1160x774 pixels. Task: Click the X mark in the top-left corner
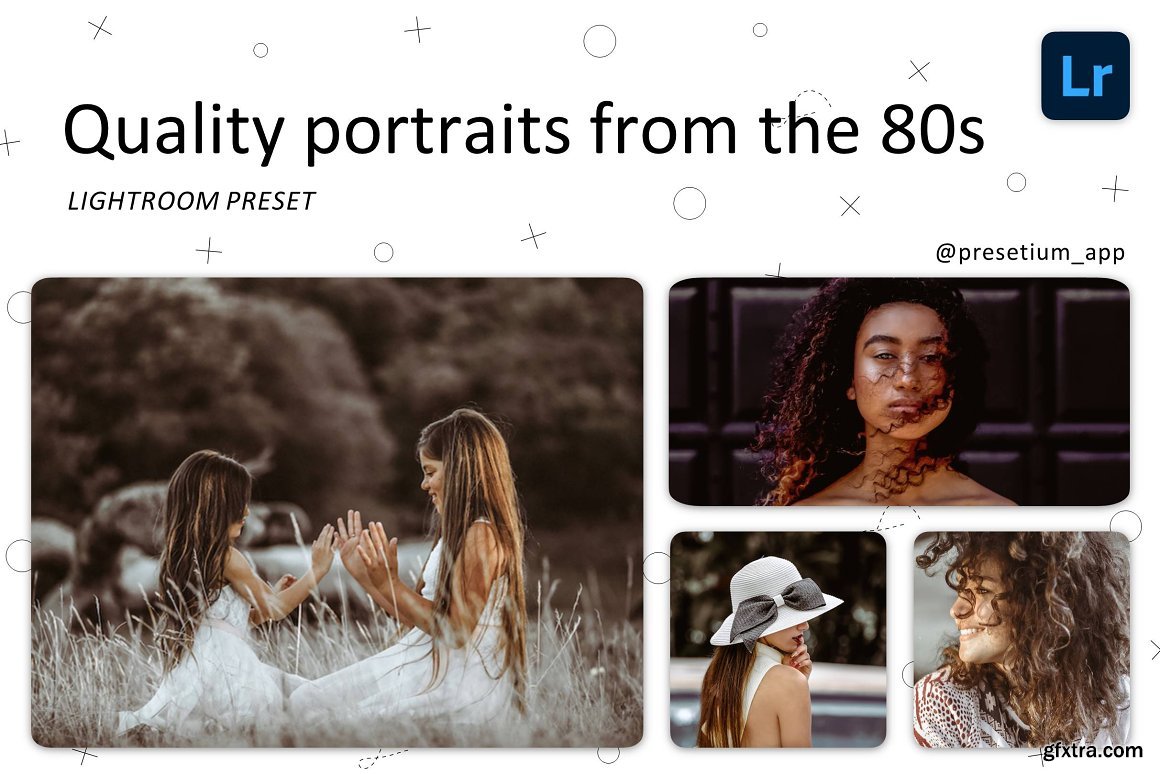tap(100, 29)
